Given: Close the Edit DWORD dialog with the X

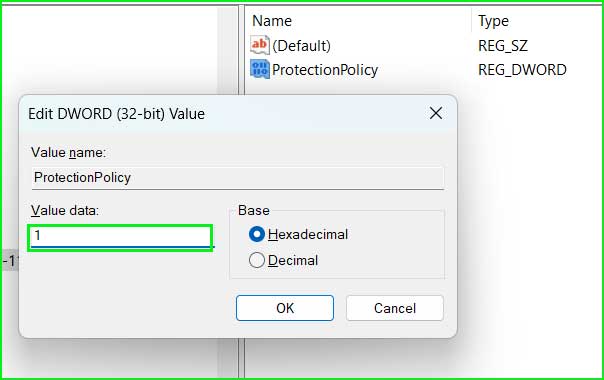Looking at the screenshot, I should [436, 113].
